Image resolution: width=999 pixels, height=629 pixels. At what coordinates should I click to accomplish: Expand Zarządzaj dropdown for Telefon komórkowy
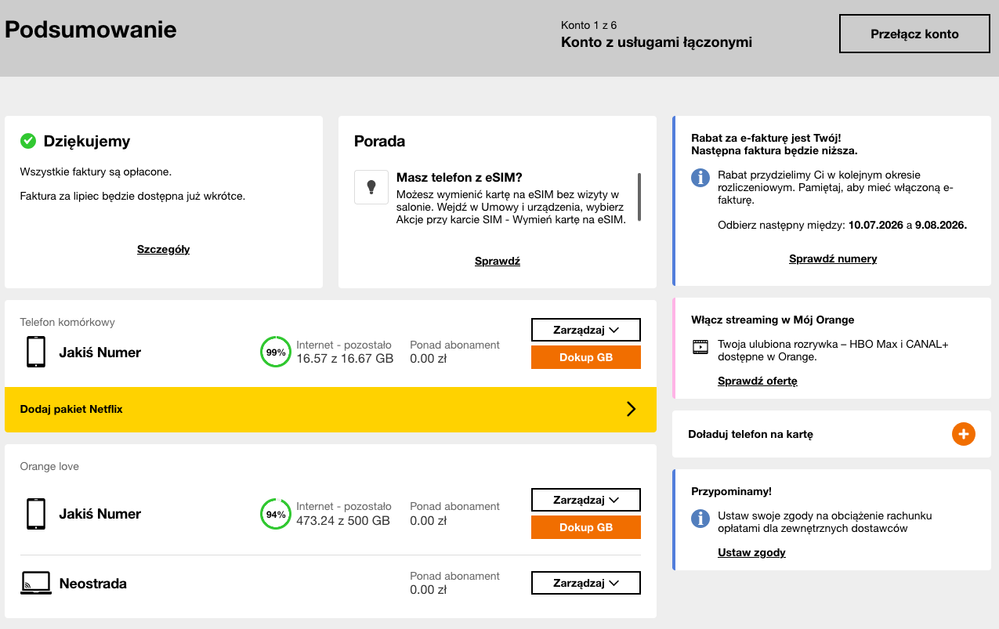pos(586,330)
